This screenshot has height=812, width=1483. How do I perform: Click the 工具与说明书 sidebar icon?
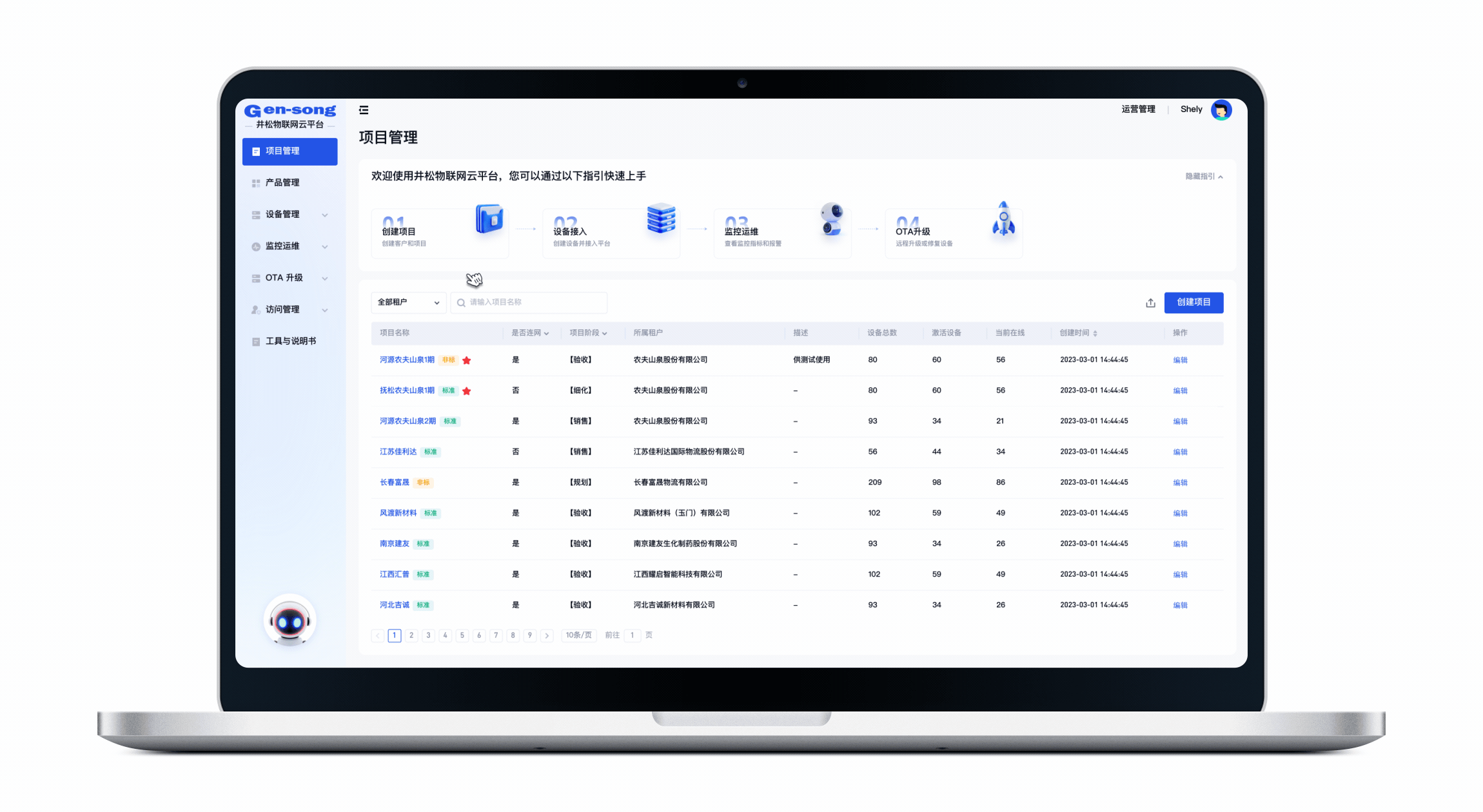[256, 342]
